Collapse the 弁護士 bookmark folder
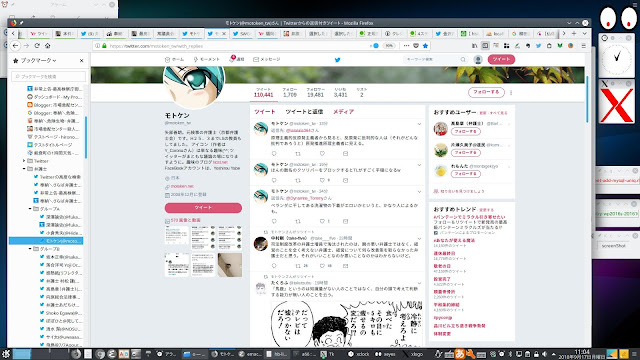640x360 pixels. pyautogui.click(x=24, y=169)
